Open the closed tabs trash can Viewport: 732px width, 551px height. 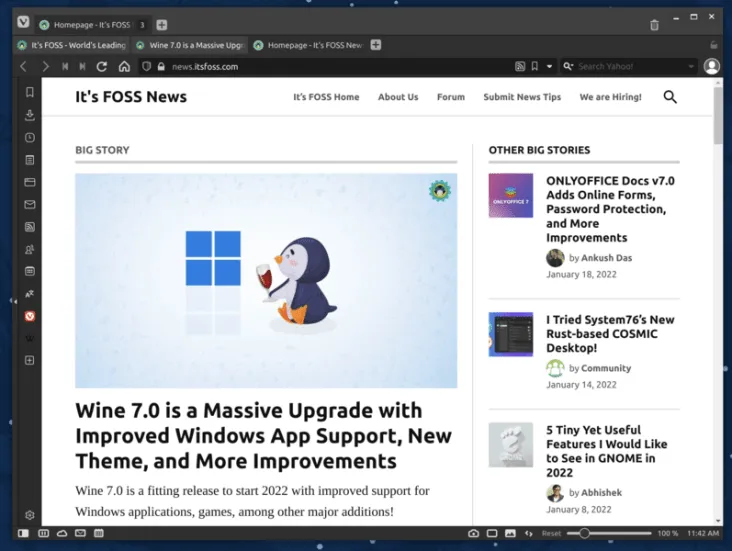point(654,24)
